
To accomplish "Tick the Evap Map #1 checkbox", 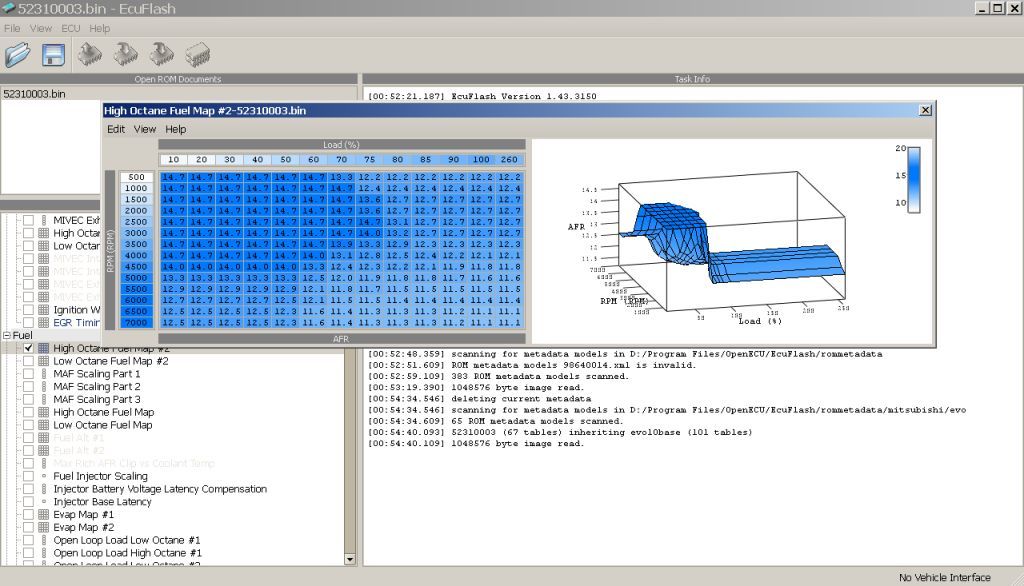I will pos(28,514).
